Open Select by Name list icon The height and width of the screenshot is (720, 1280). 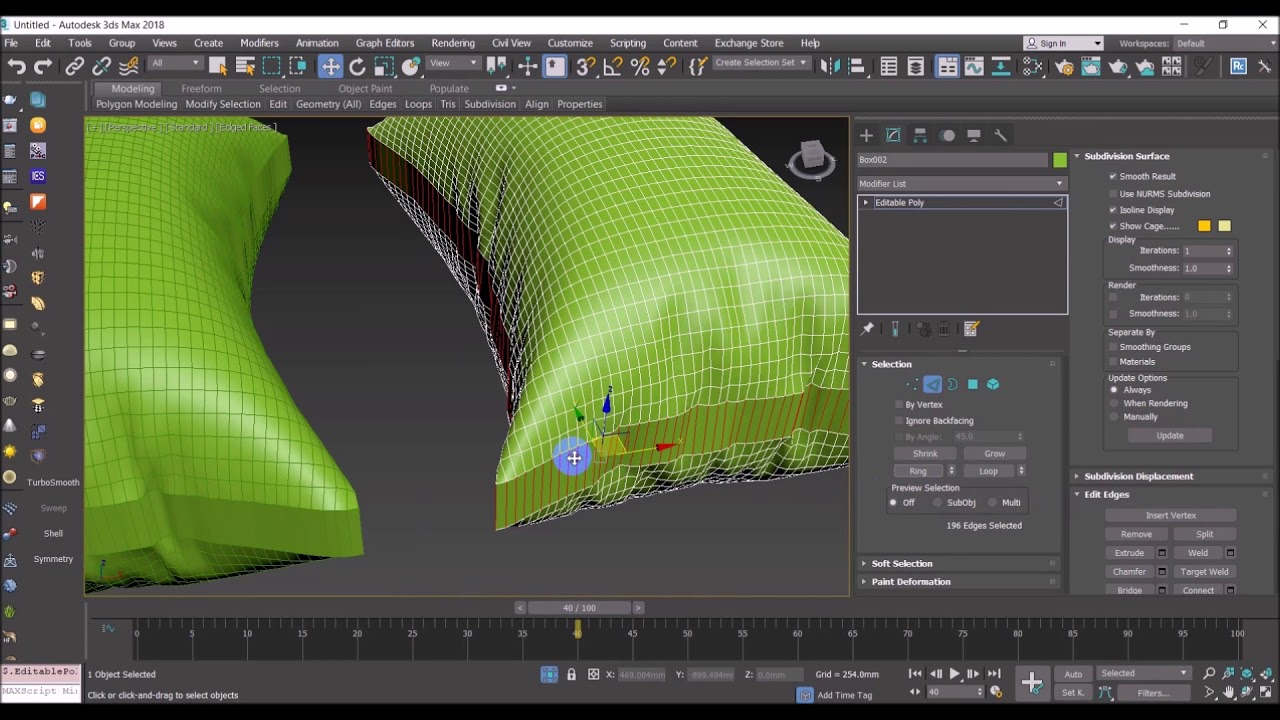coord(244,67)
